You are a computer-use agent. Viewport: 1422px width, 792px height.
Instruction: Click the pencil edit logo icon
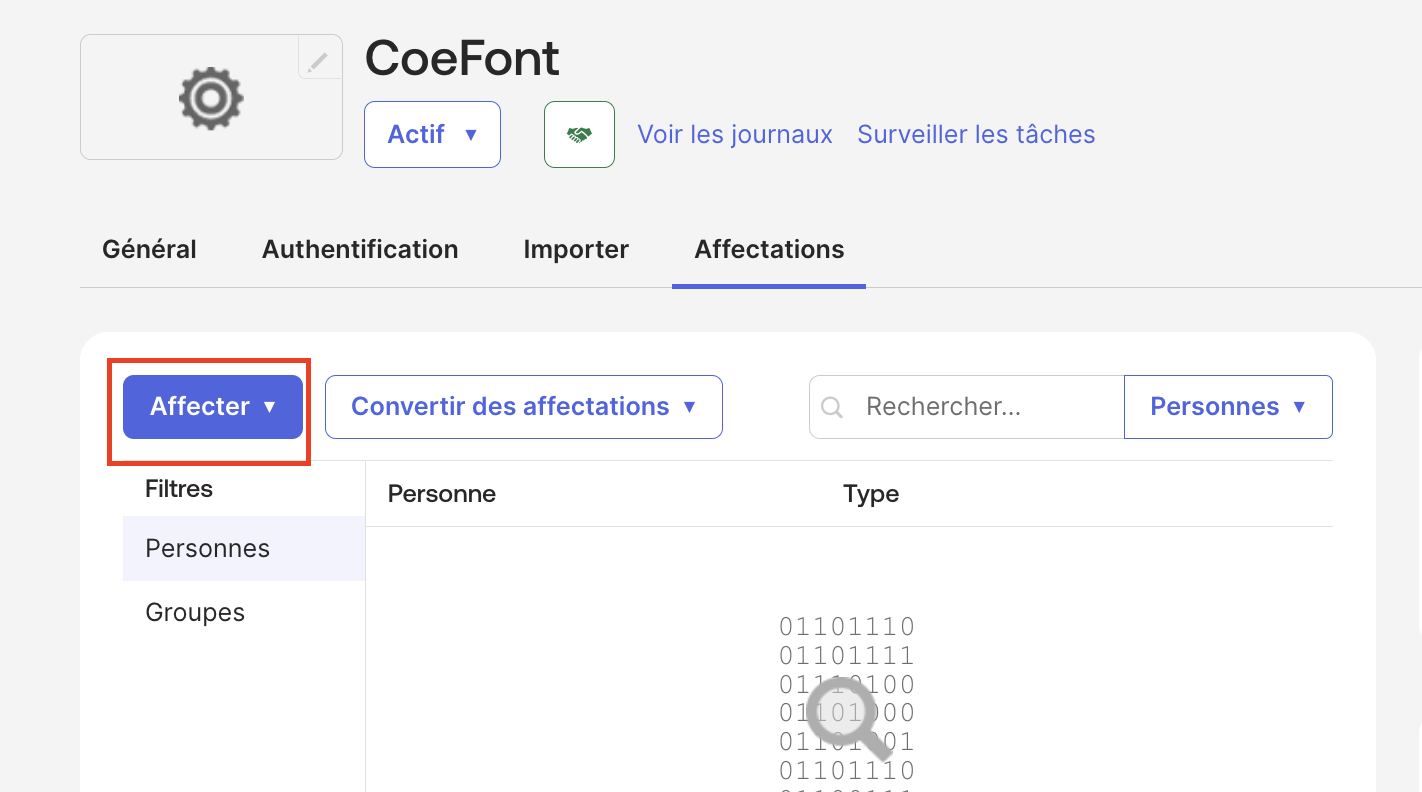point(319,60)
